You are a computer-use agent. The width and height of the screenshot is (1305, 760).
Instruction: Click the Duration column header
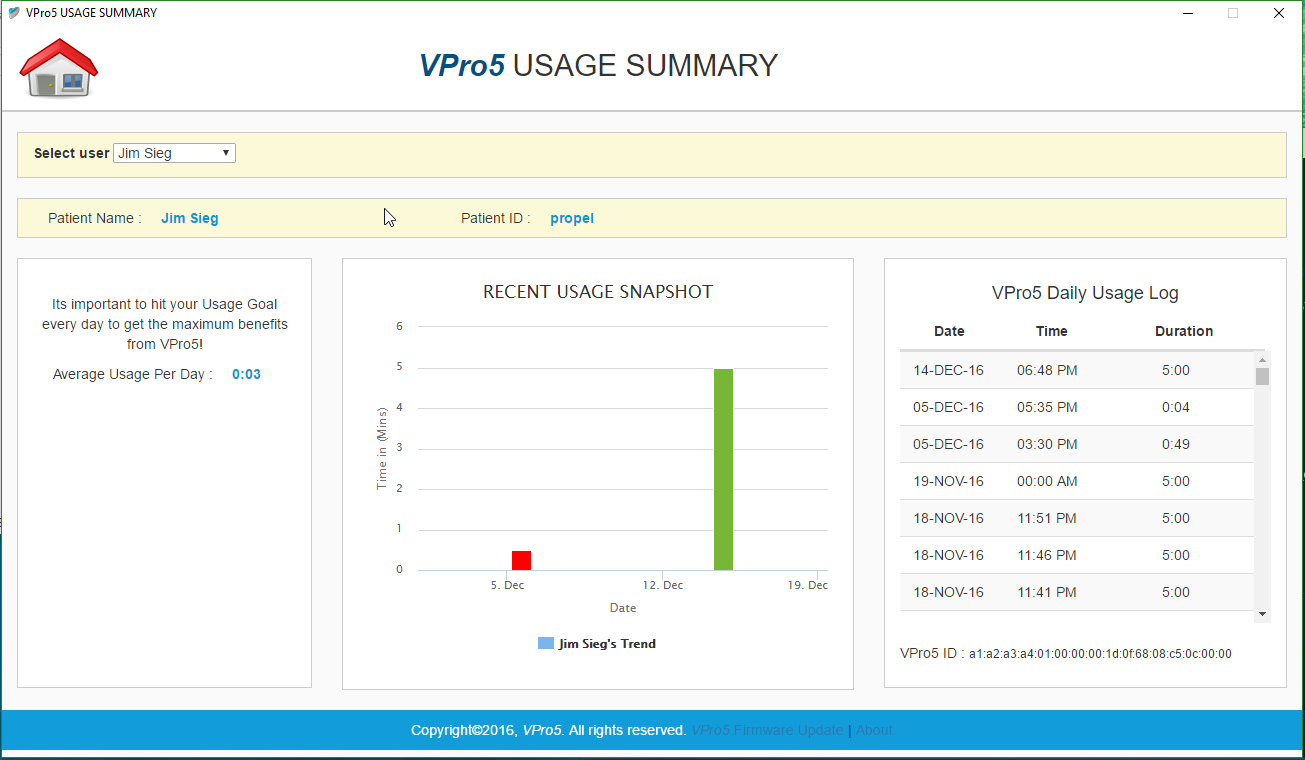[1184, 331]
